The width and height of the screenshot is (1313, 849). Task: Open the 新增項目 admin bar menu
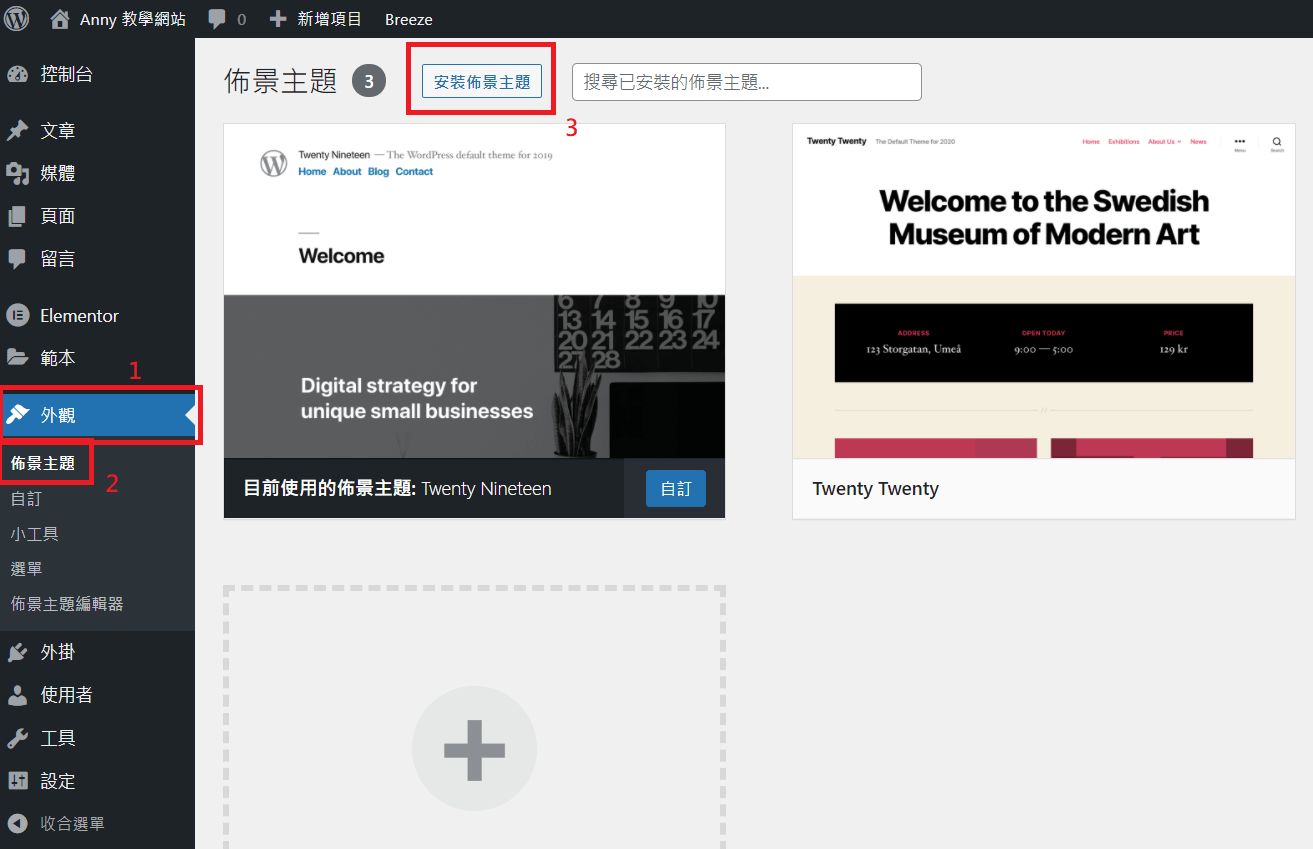(330, 19)
